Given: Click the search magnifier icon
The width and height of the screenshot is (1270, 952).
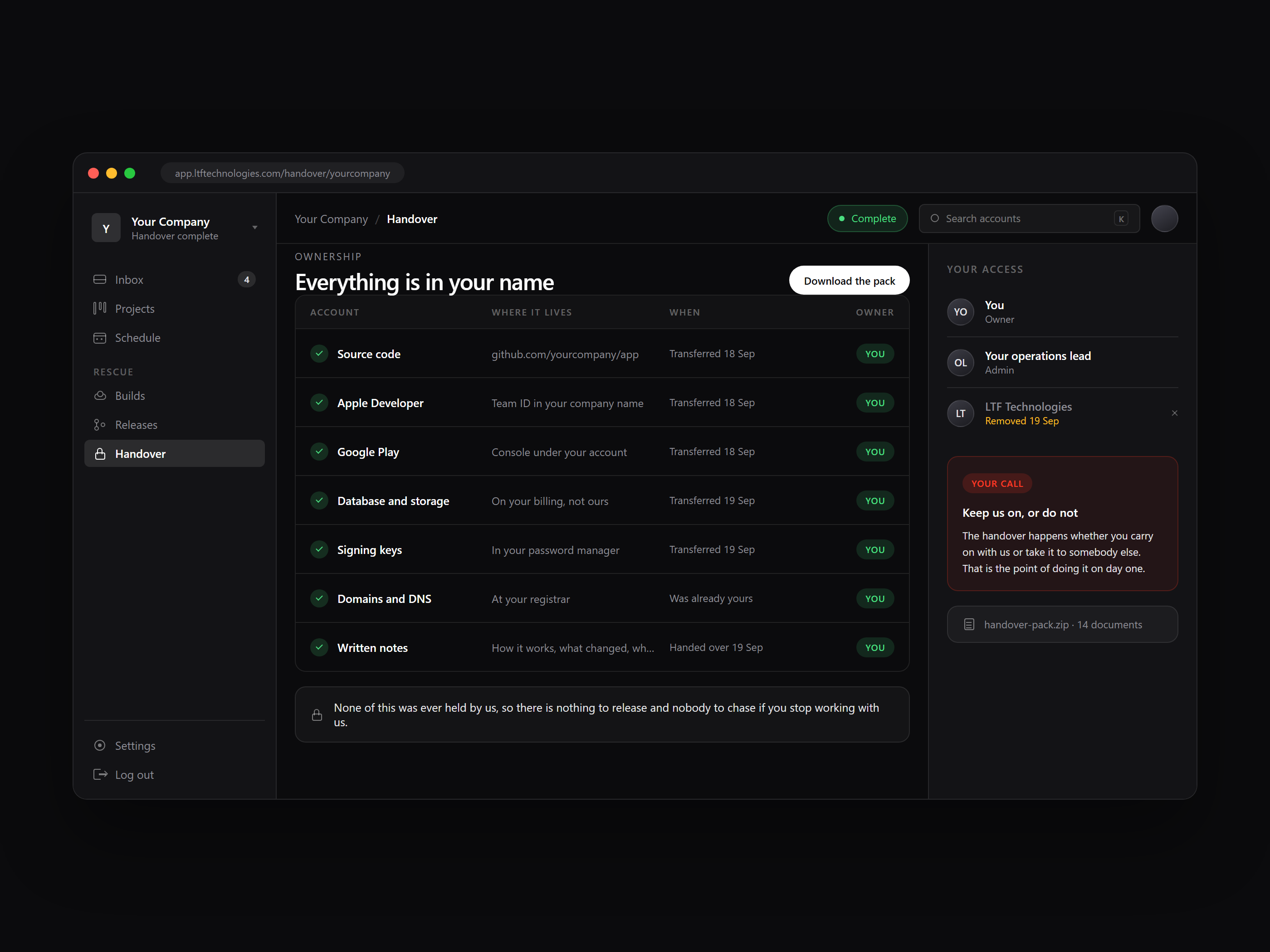Looking at the screenshot, I should [935, 219].
